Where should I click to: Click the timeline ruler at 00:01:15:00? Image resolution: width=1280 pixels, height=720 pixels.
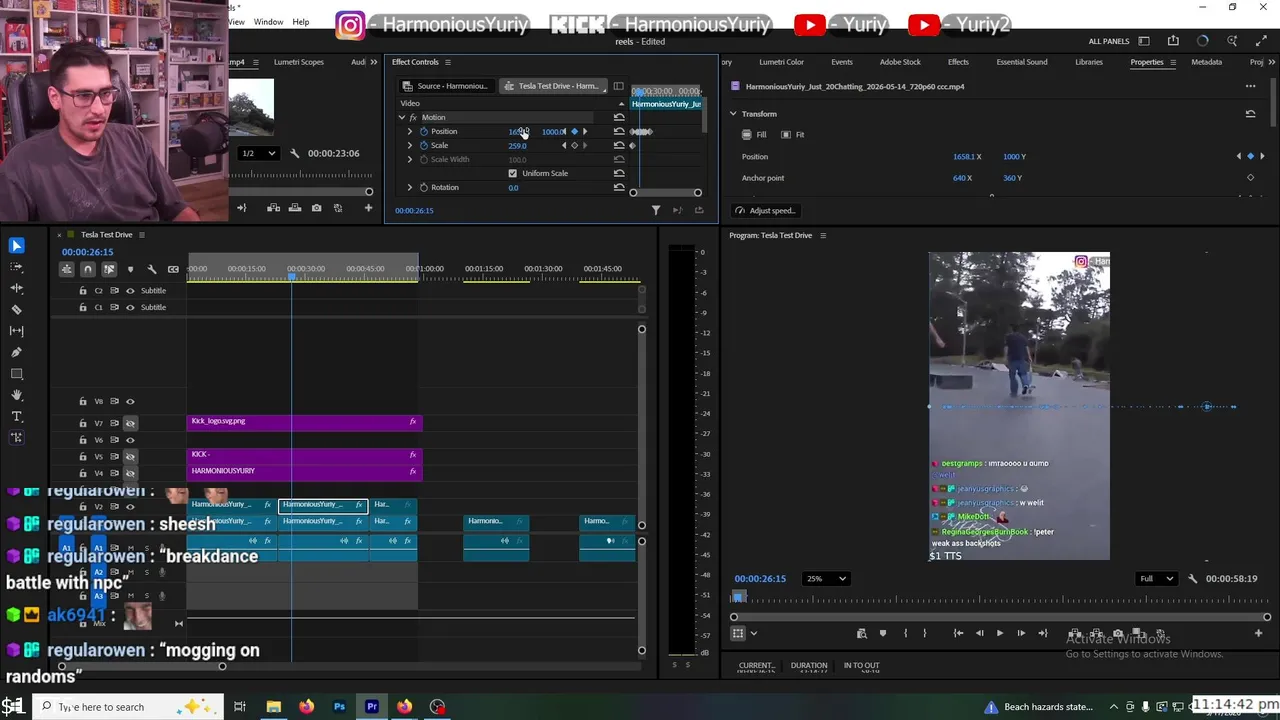pyautogui.click(x=483, y=268)
